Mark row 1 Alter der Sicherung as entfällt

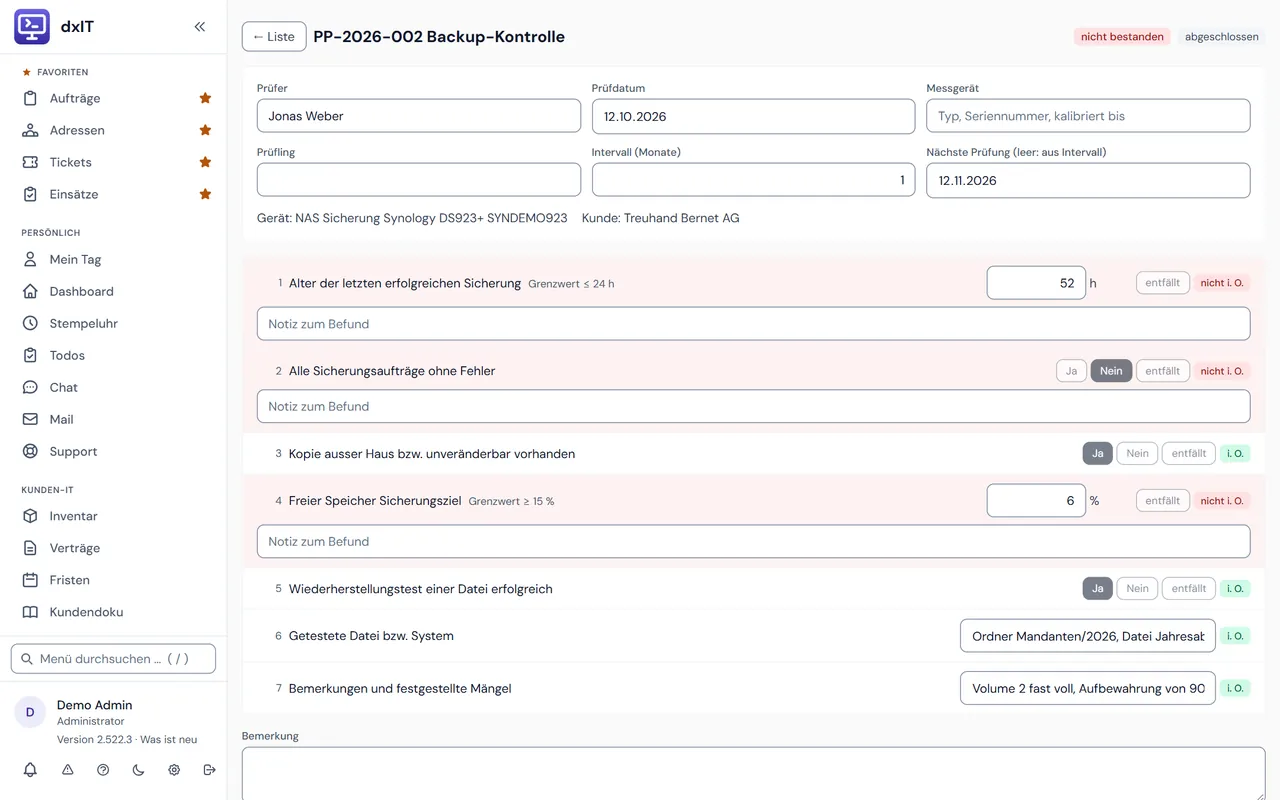click(1163, 283)
